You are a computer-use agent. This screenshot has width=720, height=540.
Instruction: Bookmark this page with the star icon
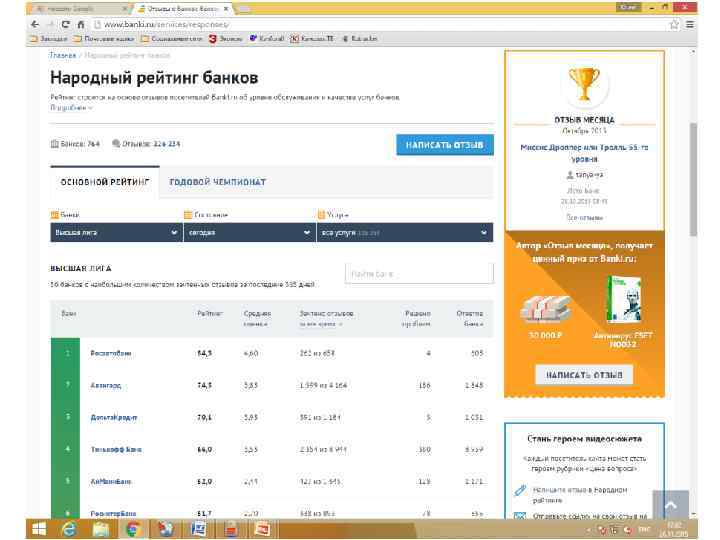tap(674, 25)
